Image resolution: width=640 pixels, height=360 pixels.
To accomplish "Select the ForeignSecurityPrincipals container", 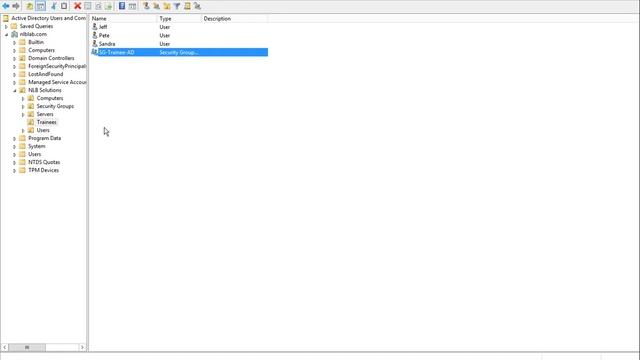I will tap(57, 66).
